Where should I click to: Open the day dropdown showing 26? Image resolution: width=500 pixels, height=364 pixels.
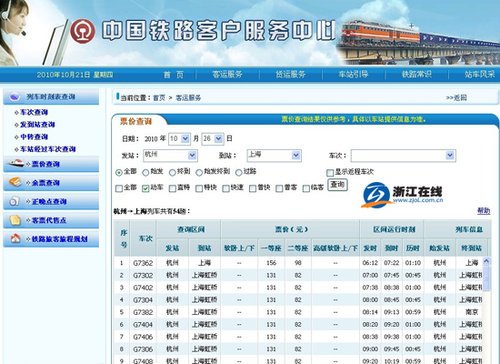click(x=213, y=139)
